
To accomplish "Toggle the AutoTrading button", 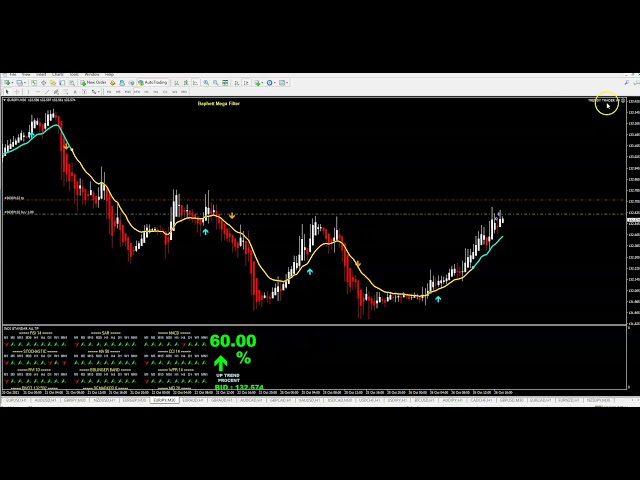I will pos(152,82).
